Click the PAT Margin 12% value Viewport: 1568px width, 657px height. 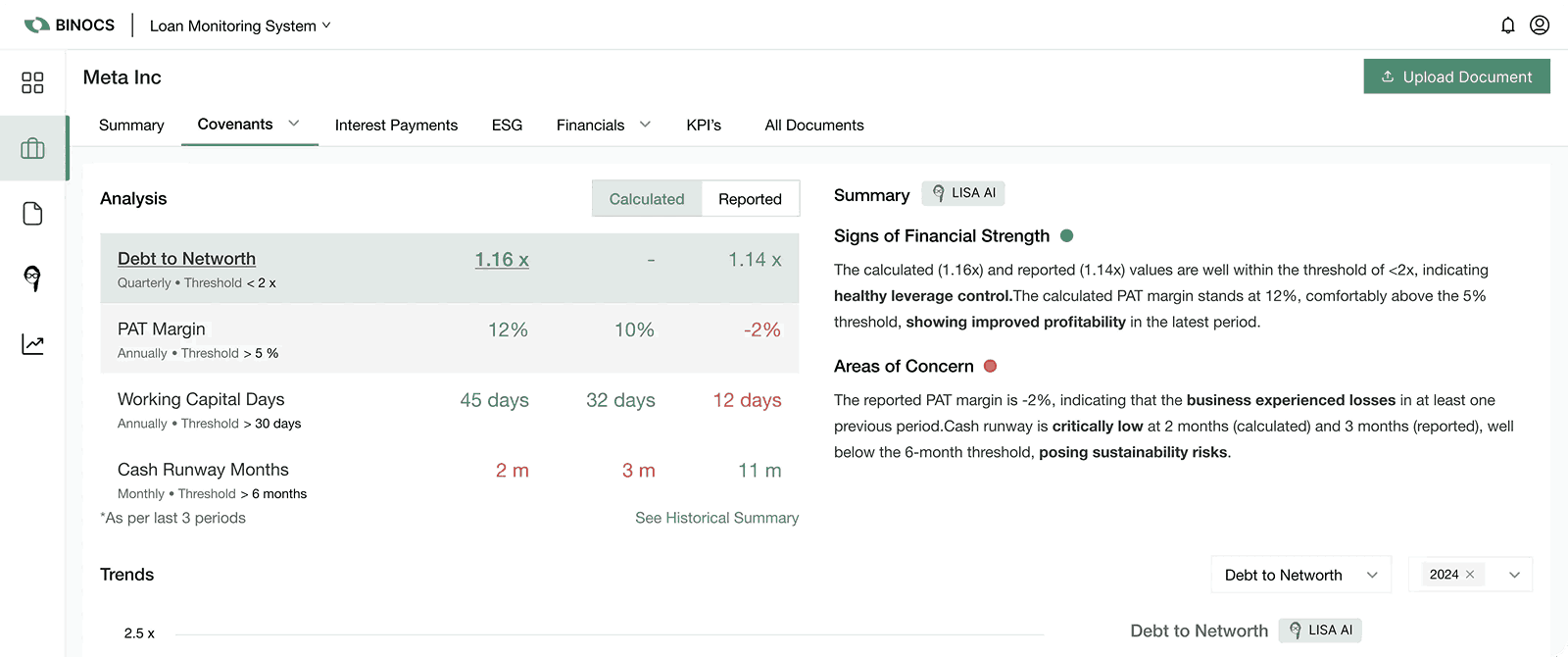[x=508, y=330]
